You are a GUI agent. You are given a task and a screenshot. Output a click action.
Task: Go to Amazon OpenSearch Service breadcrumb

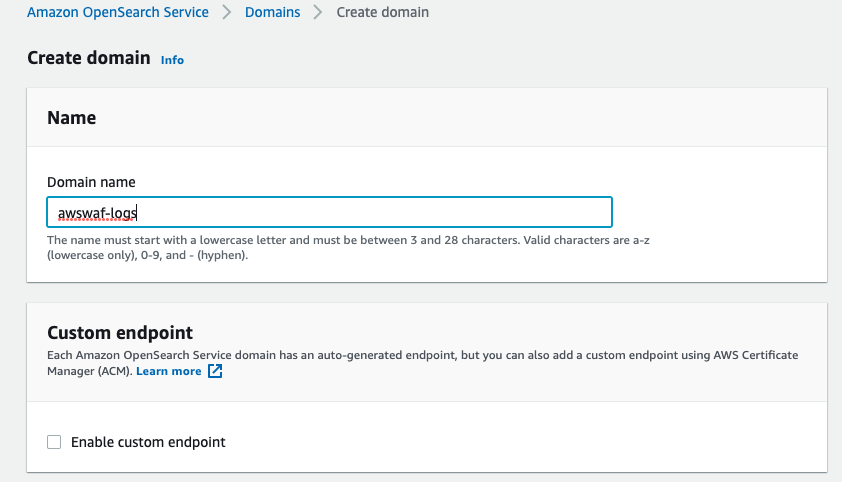point(118,12)
